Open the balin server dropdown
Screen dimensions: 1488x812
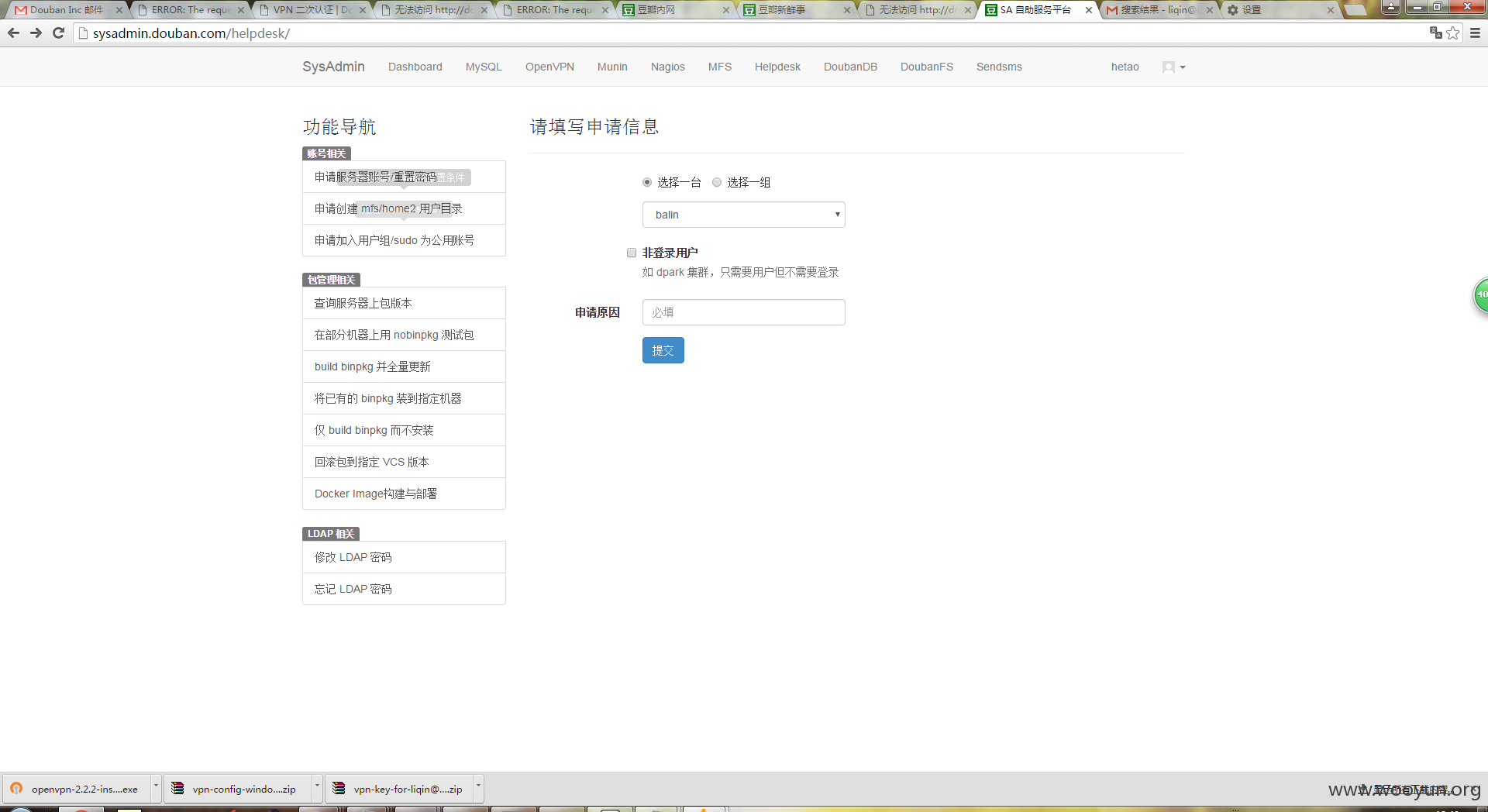(x=744, y=215)
